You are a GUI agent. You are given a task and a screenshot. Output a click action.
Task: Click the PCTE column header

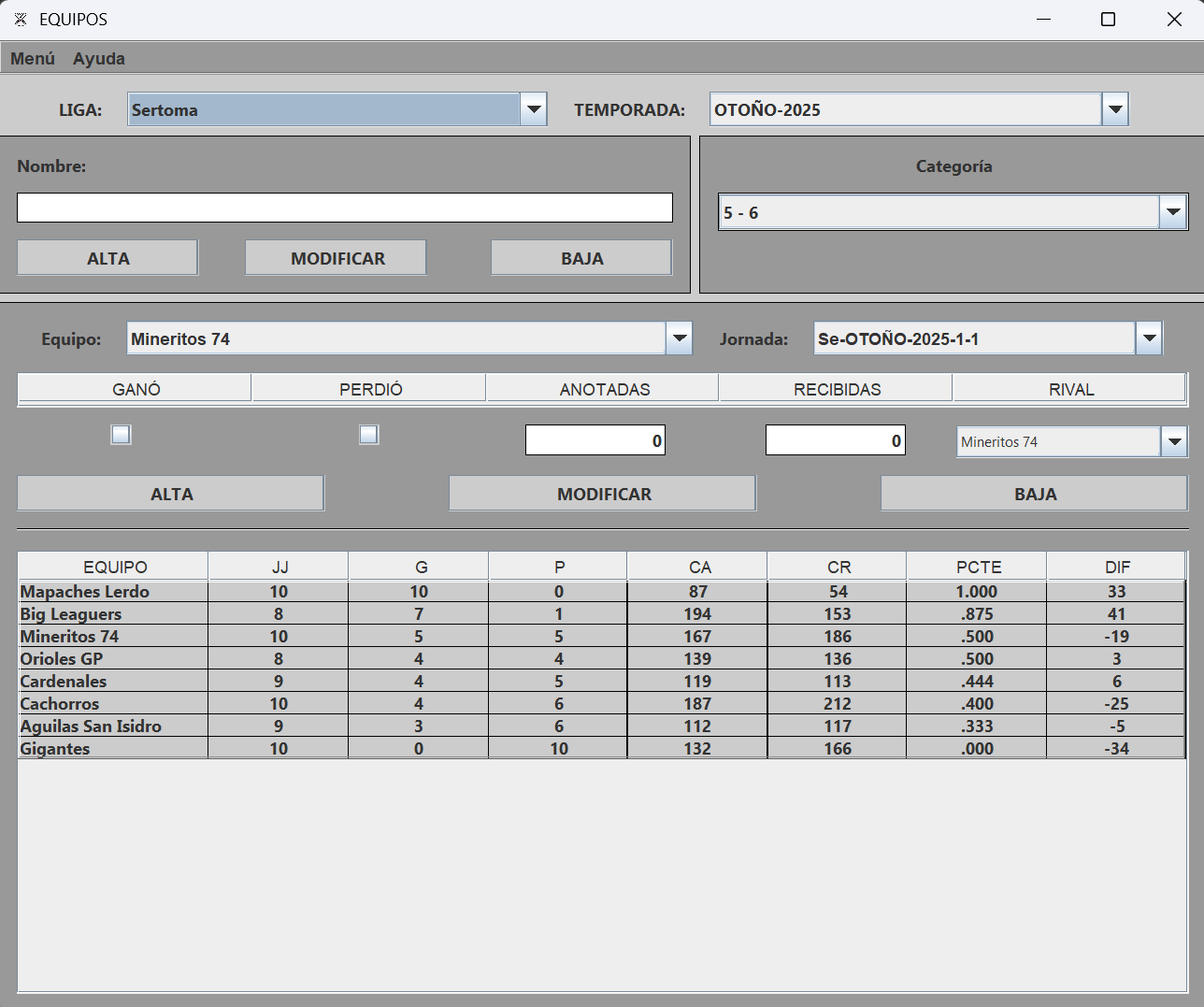(978, 567)
